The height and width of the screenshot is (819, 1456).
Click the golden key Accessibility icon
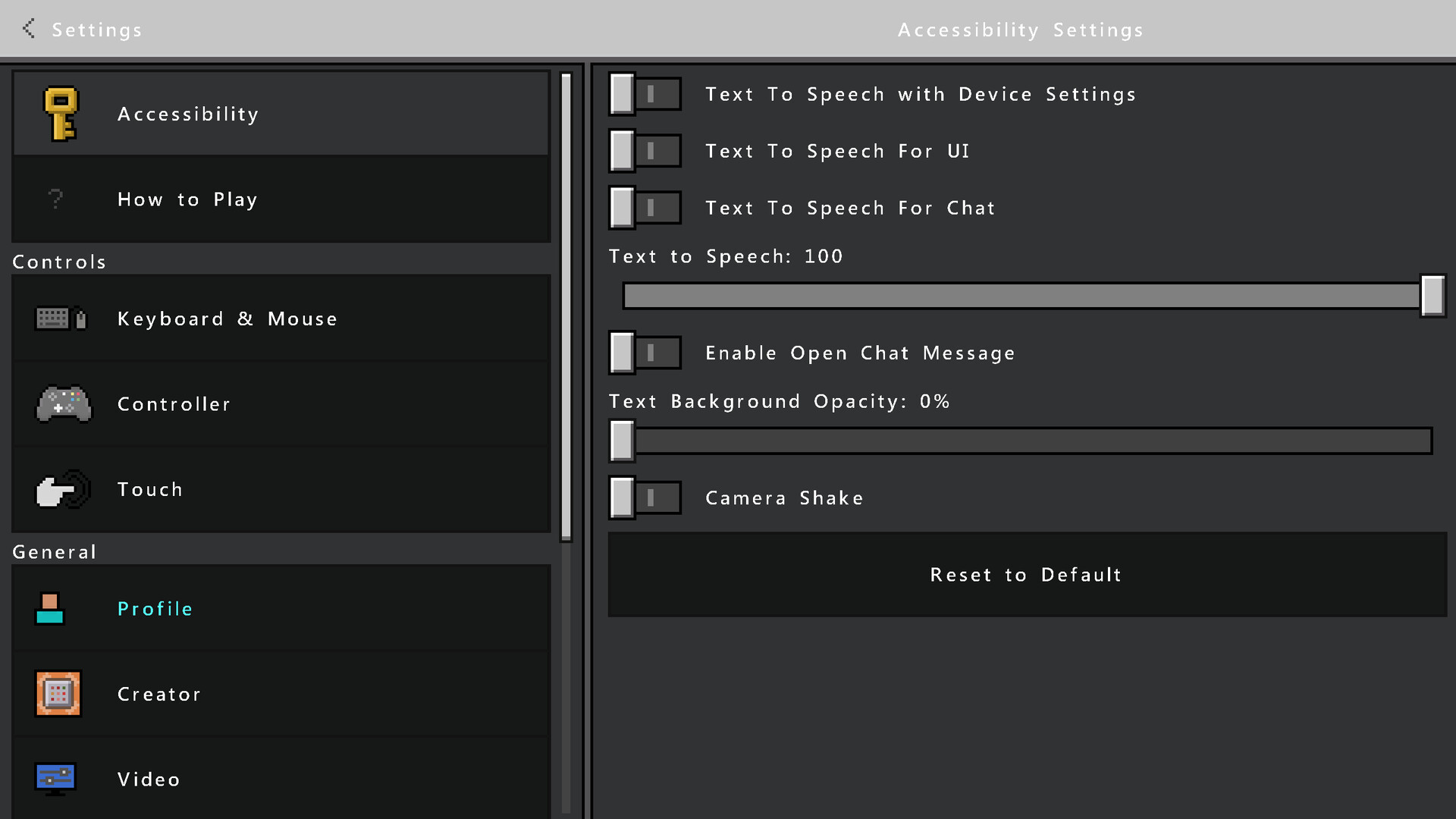click(x=61, y=115)
